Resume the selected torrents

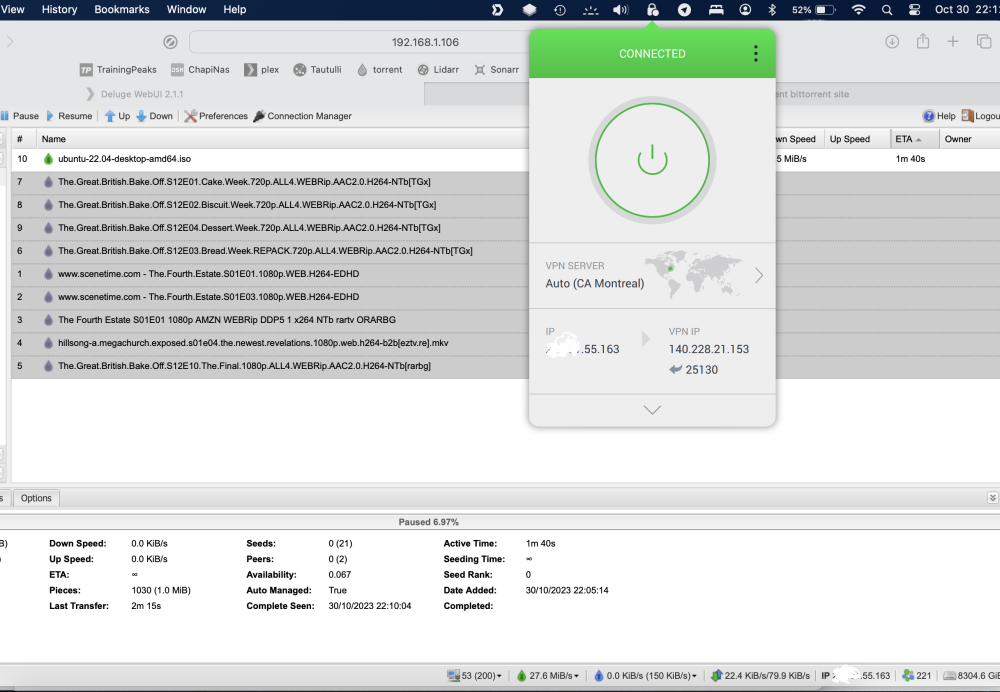(x=70, y=116)
